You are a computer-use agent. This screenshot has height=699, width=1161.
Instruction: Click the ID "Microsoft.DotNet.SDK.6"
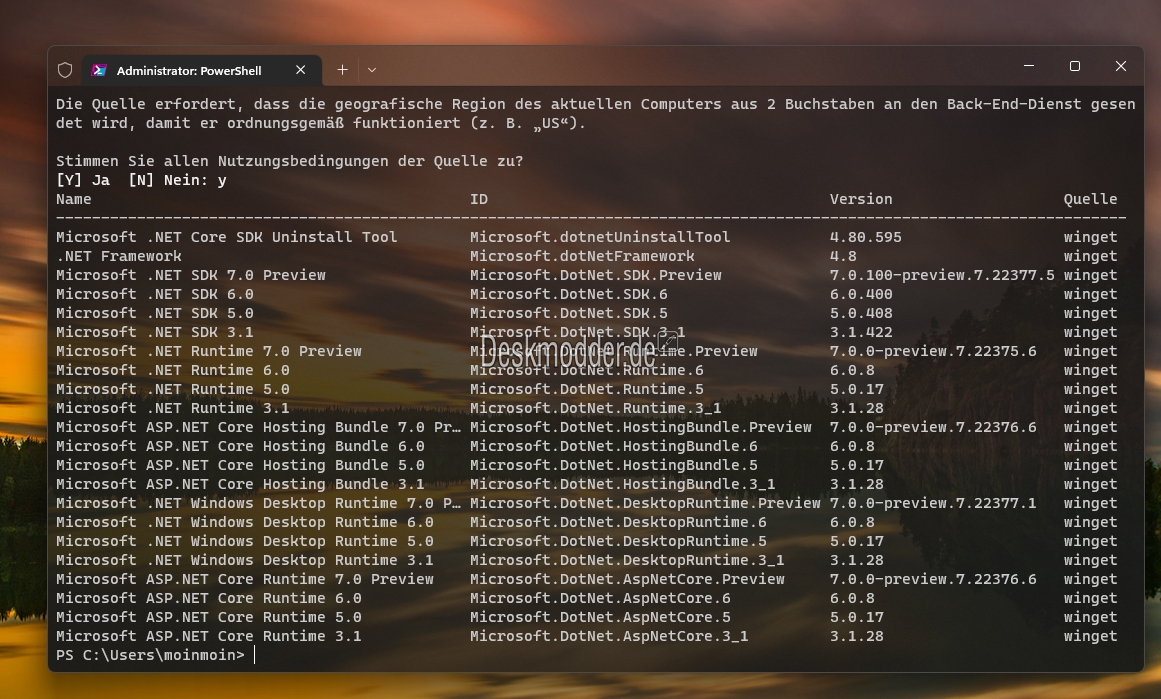tap(569, 295)
